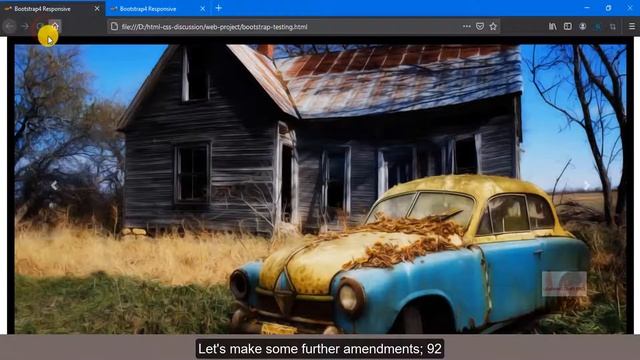Viewport: 640px width, 360px height.
Task: Close the inactive blue Bootstrap4 Responsive tab
Action: (x=202, y=9)
